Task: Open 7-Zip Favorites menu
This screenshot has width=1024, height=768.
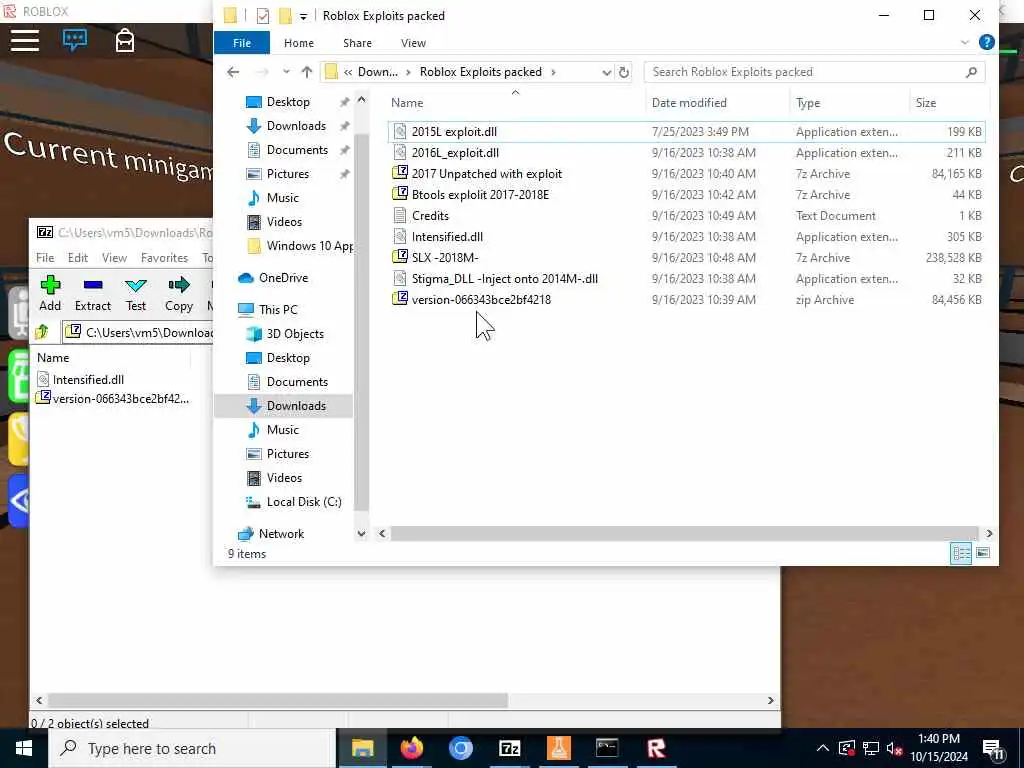Action: 164,257
